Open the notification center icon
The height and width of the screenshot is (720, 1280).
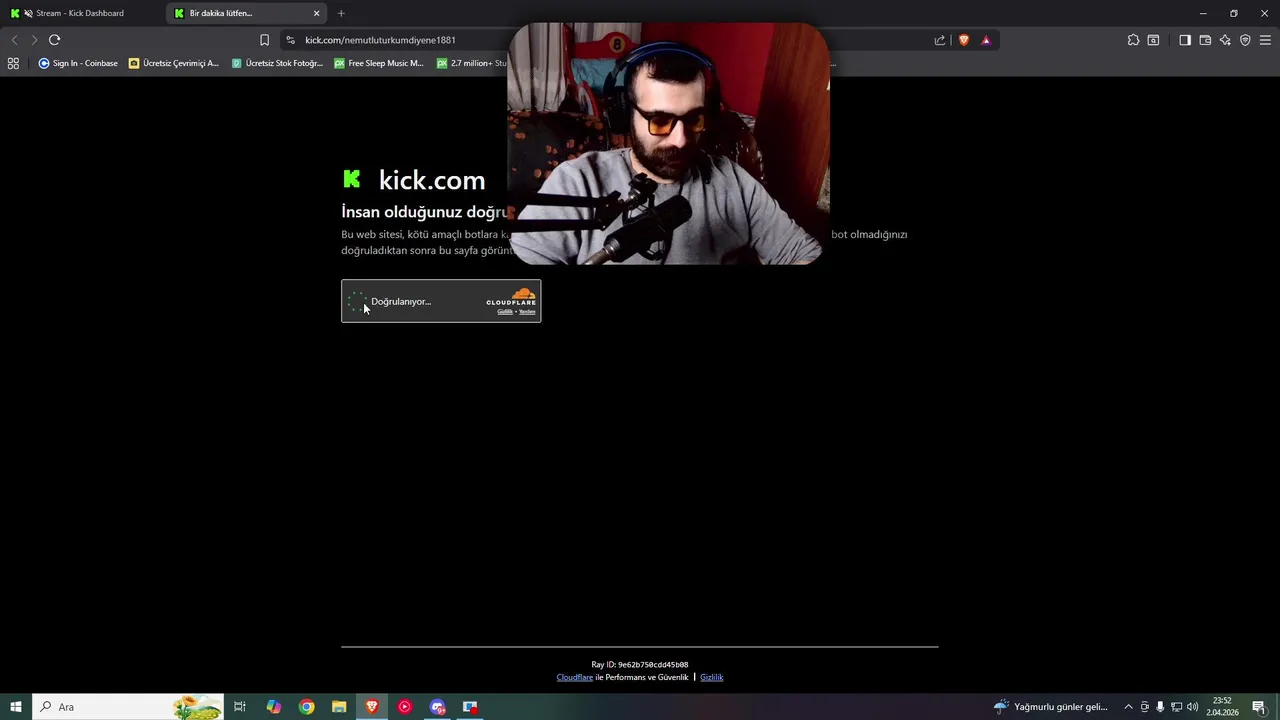(x=1259, y=707)
